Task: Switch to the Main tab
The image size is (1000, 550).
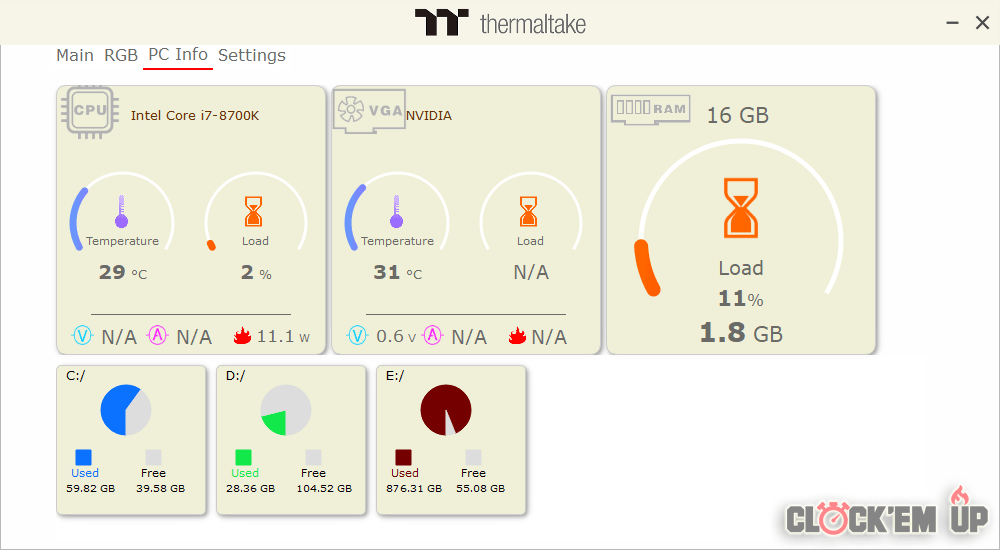Action: [x=75, y=55]
